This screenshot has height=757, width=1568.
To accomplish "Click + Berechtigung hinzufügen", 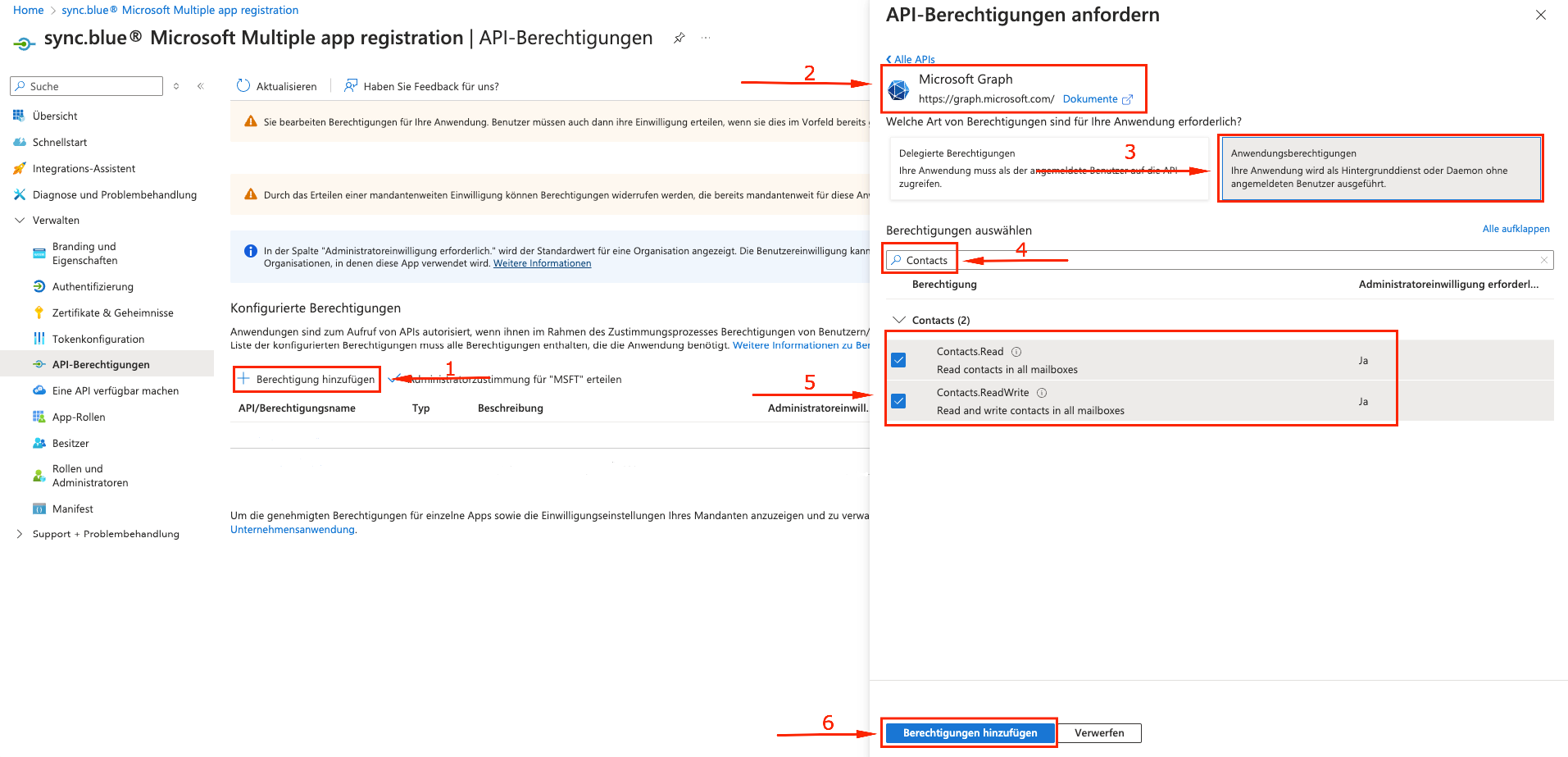I will click(x=307, y=379).
